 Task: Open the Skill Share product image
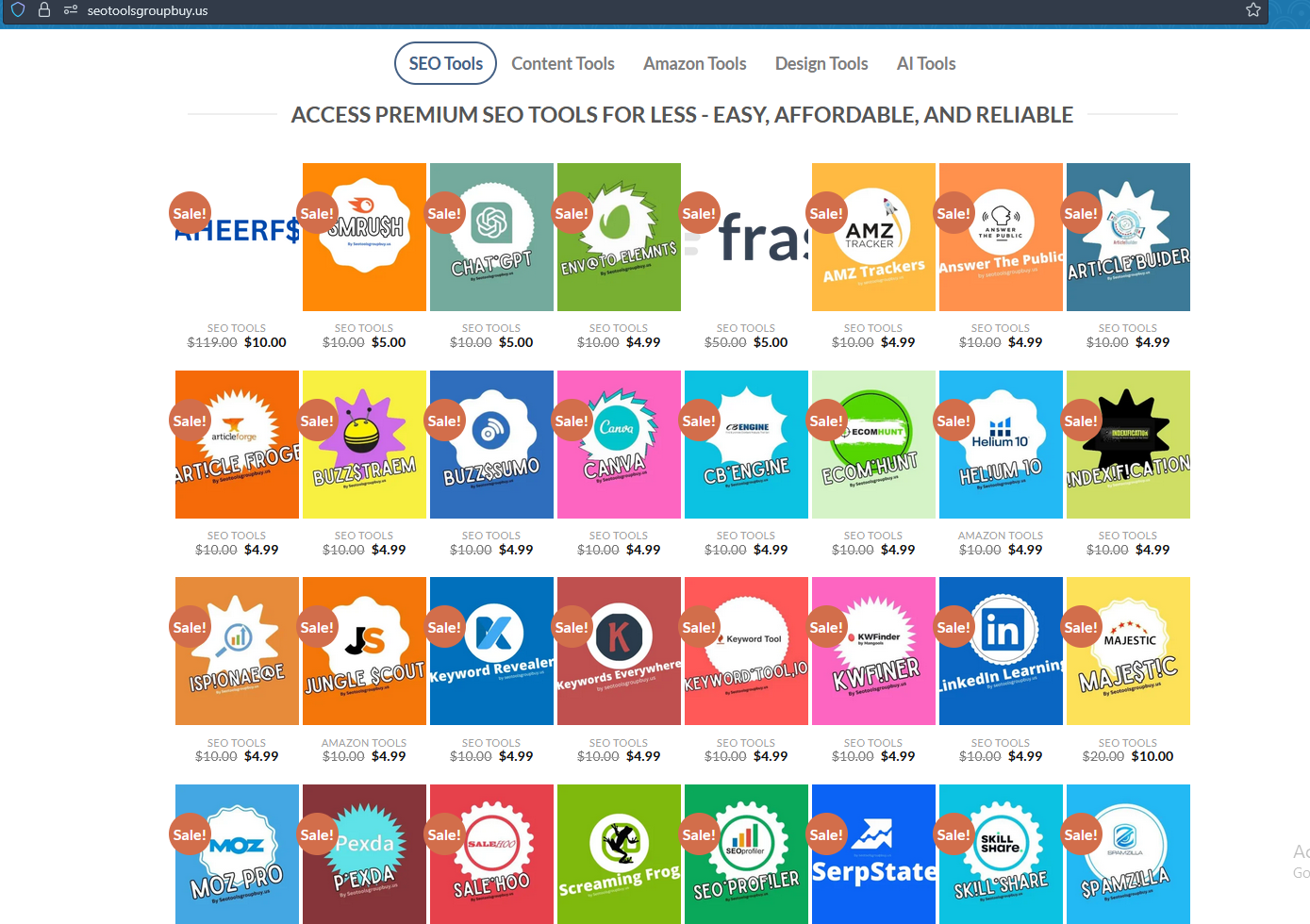[1001, 854]
